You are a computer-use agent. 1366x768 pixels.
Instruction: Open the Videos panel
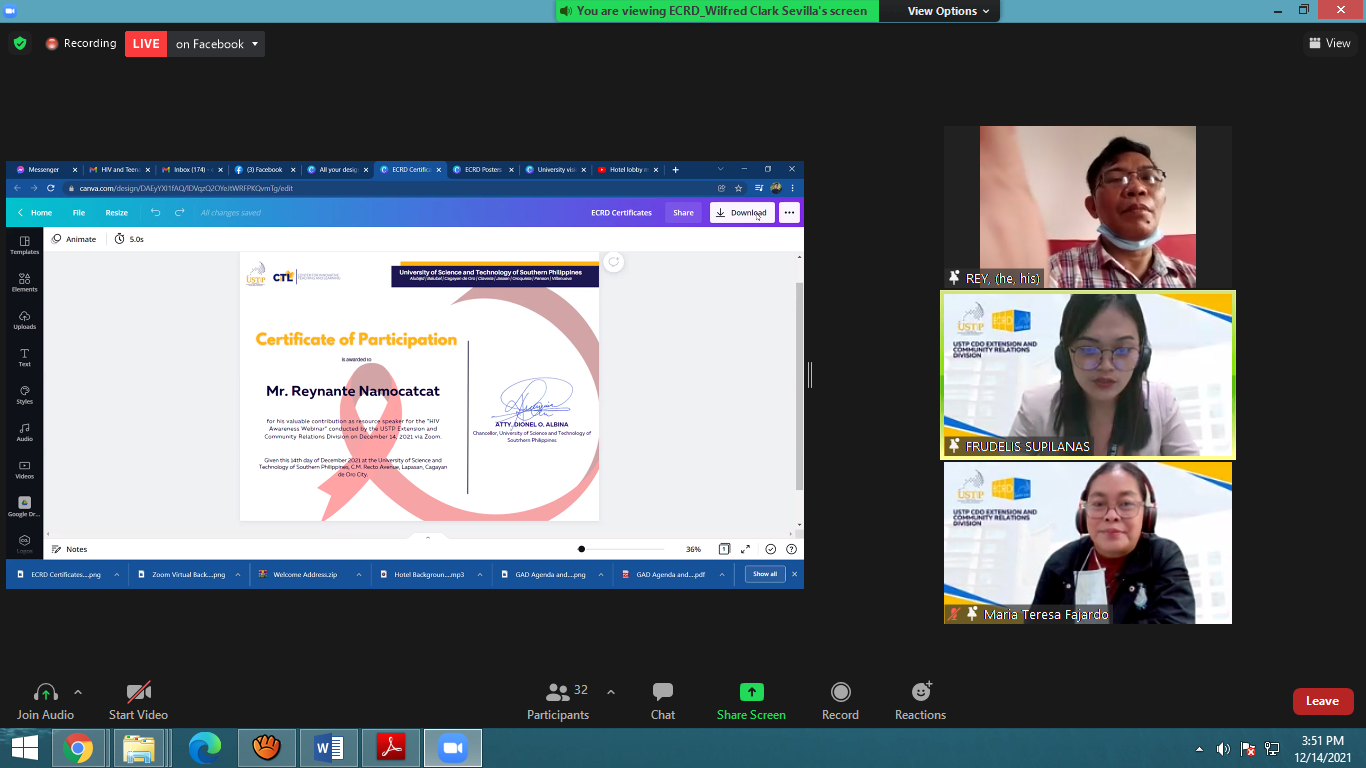(23, 470)
